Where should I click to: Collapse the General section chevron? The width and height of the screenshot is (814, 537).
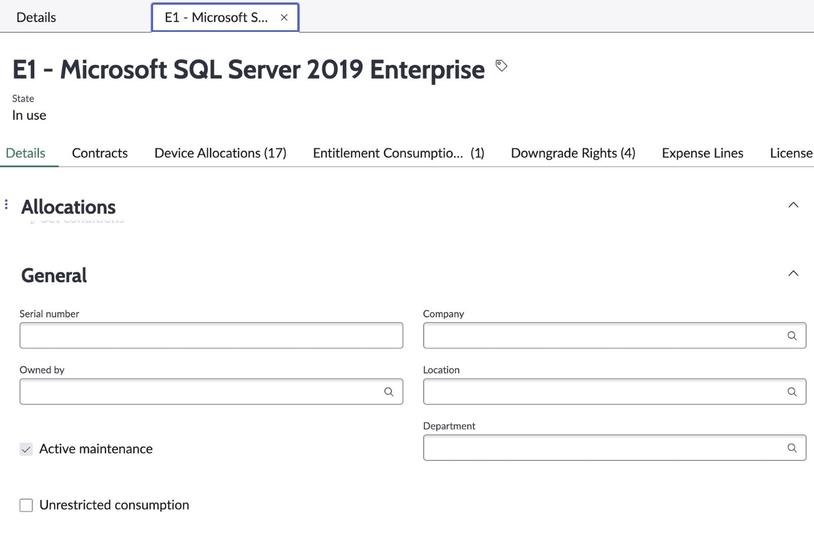793,273
